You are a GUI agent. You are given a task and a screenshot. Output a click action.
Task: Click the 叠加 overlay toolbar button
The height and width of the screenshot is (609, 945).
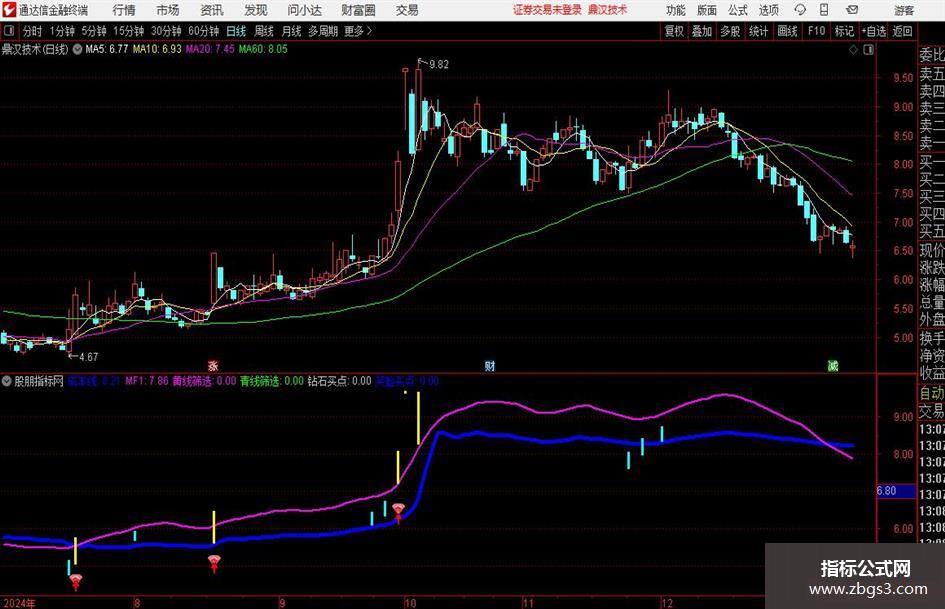(x=702, y=31)
